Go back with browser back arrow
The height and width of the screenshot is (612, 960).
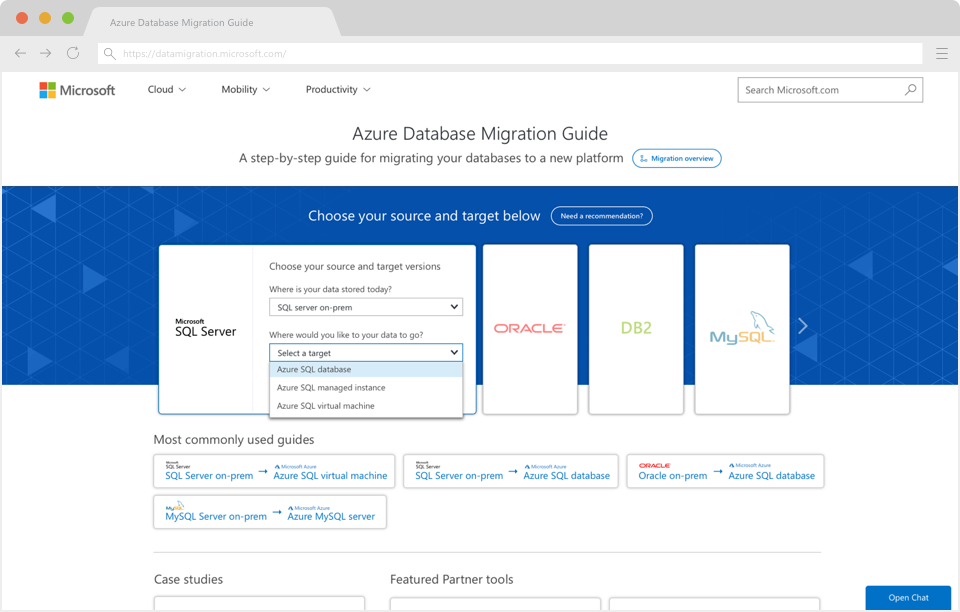point(20,53)
